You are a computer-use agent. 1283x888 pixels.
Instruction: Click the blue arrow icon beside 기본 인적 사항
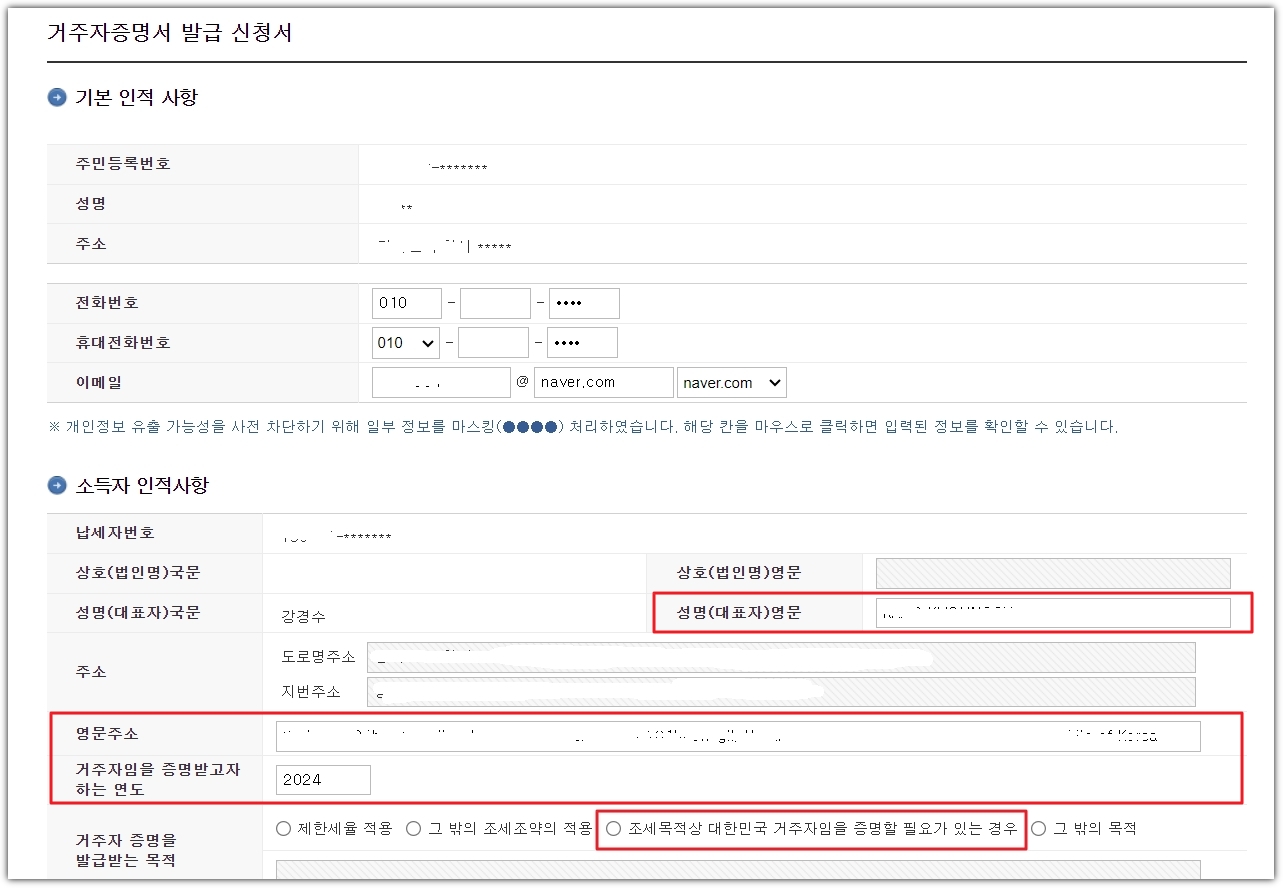[x=56, y=96]
